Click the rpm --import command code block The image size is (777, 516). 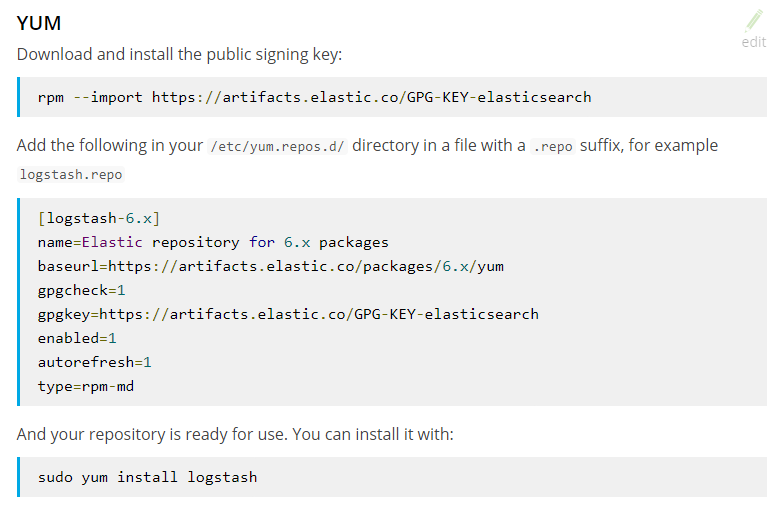coord(392,97)
